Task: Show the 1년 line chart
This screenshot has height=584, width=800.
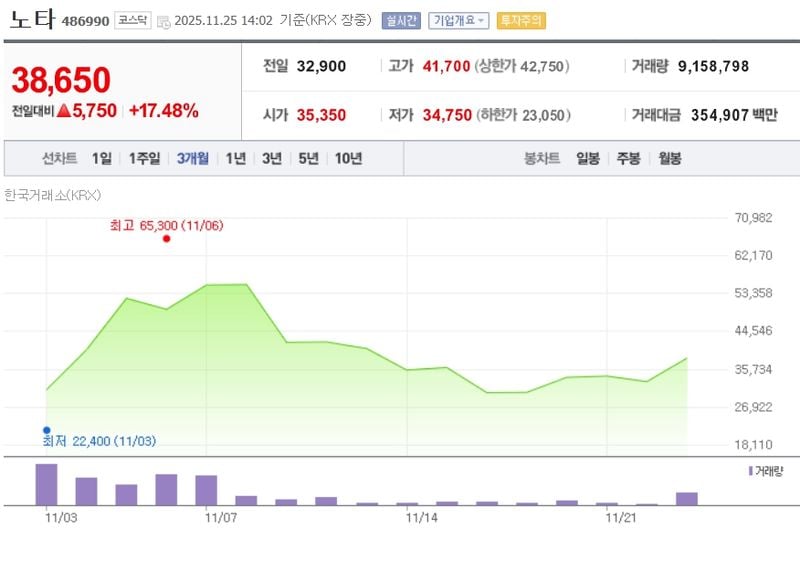Action: 236,158
